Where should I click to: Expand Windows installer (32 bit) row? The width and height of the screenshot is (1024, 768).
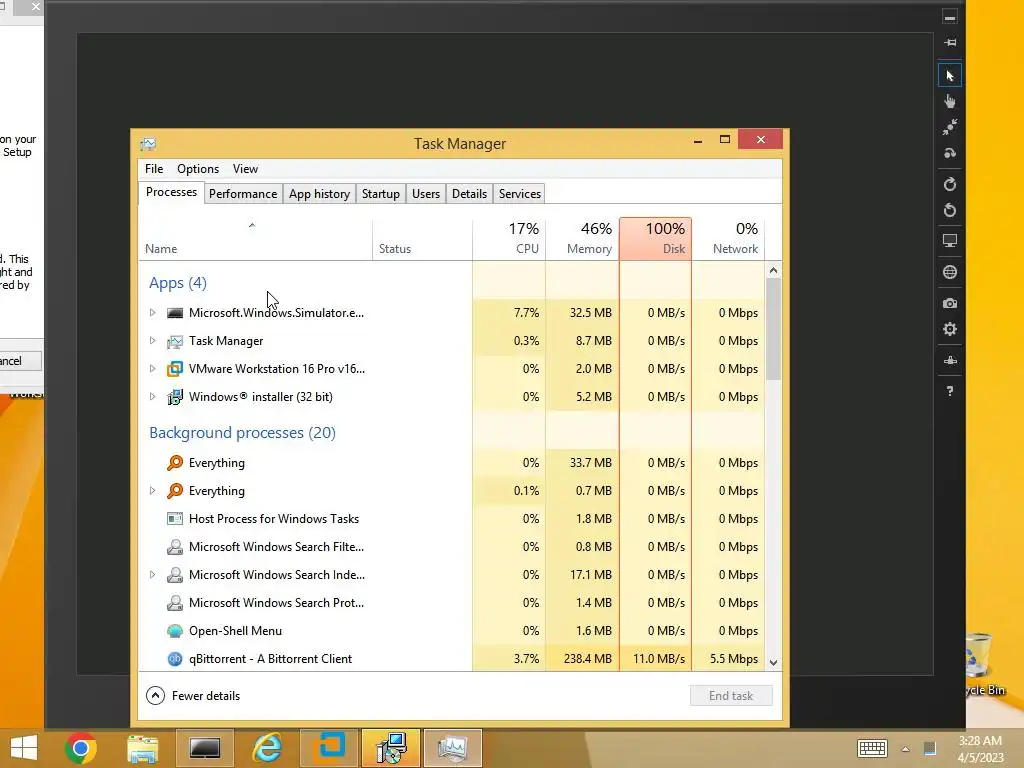coord(152,397)
